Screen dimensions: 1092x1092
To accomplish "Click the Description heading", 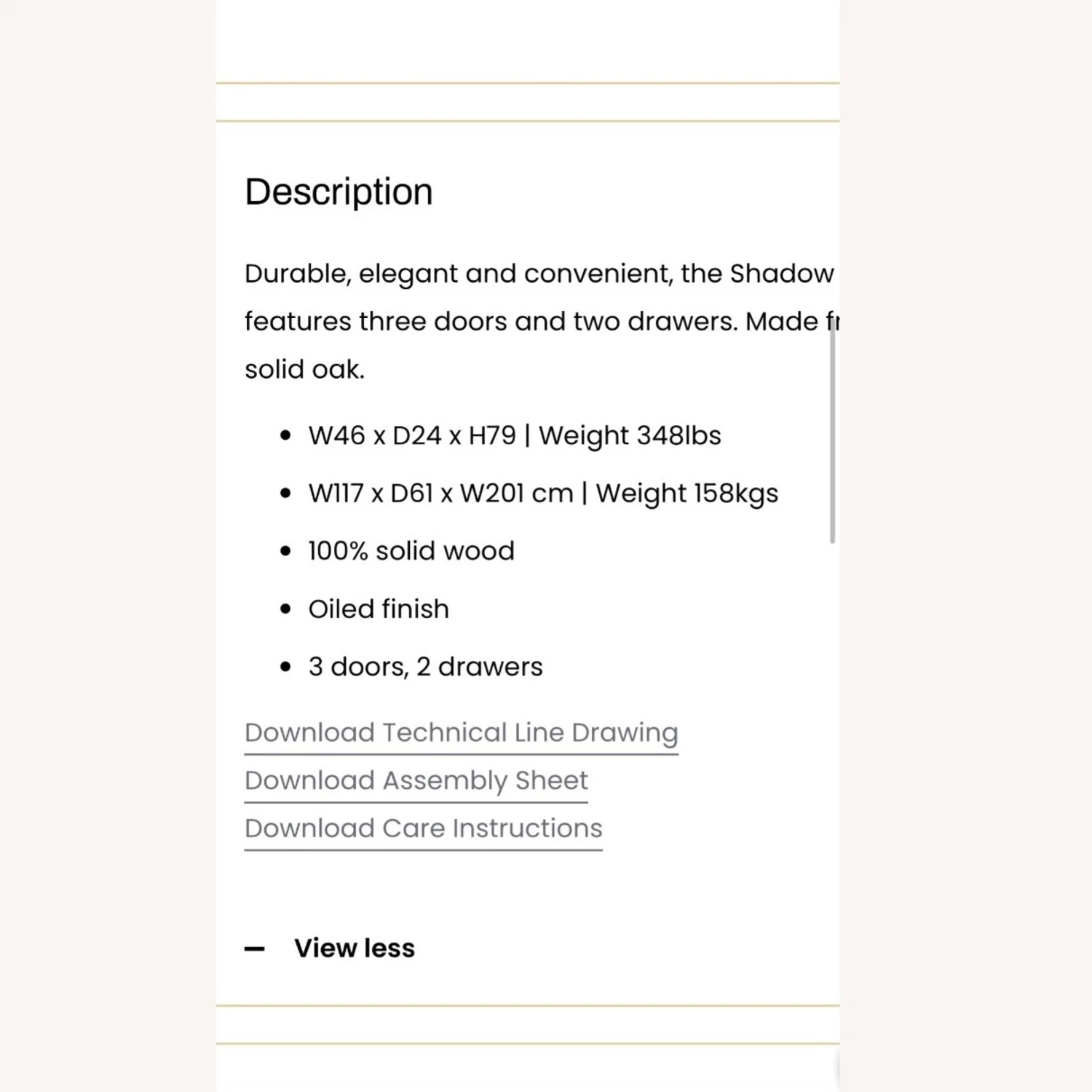I will [339, 192].
